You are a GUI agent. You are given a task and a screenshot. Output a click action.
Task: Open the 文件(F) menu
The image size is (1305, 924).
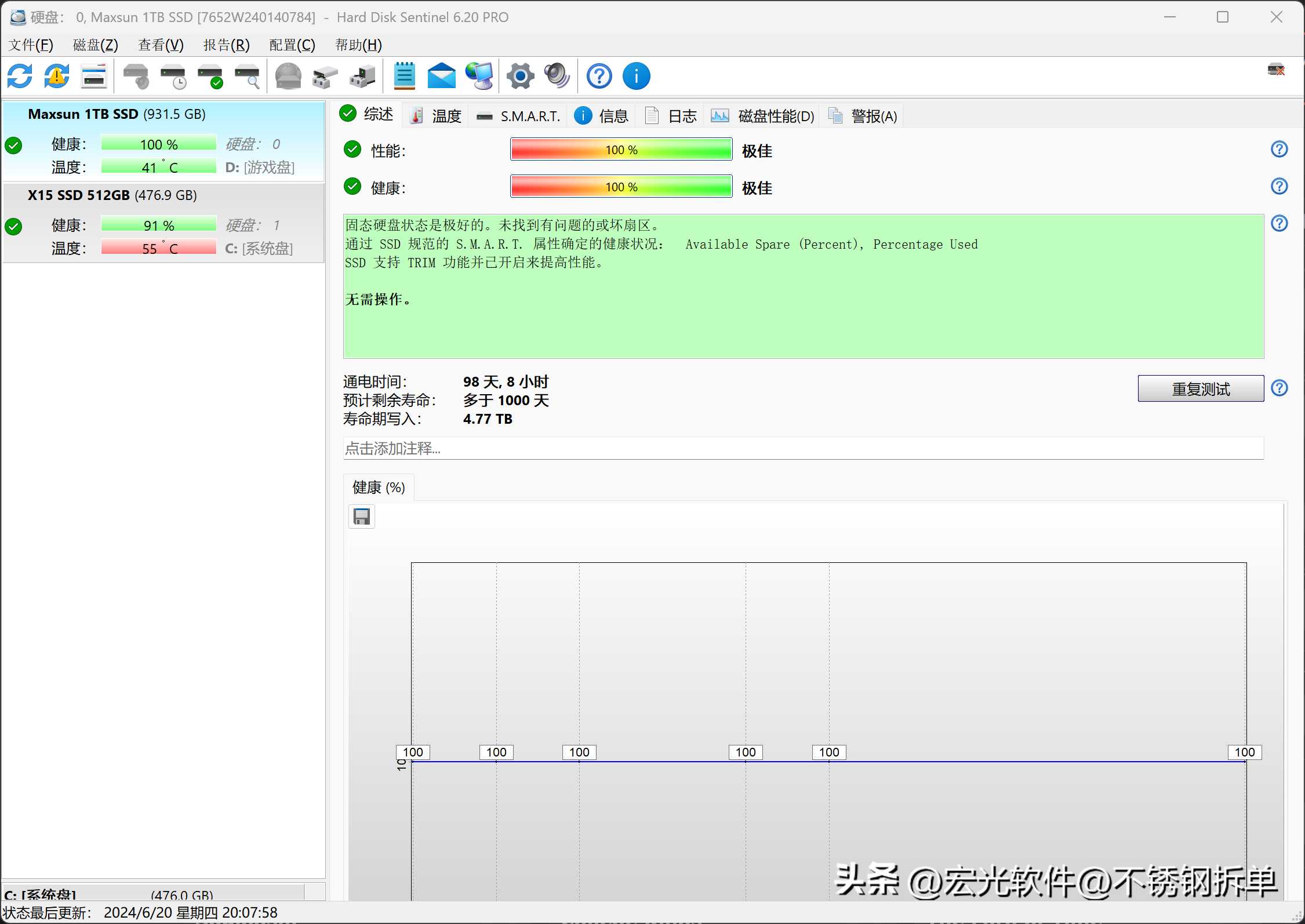click(31, 45)
